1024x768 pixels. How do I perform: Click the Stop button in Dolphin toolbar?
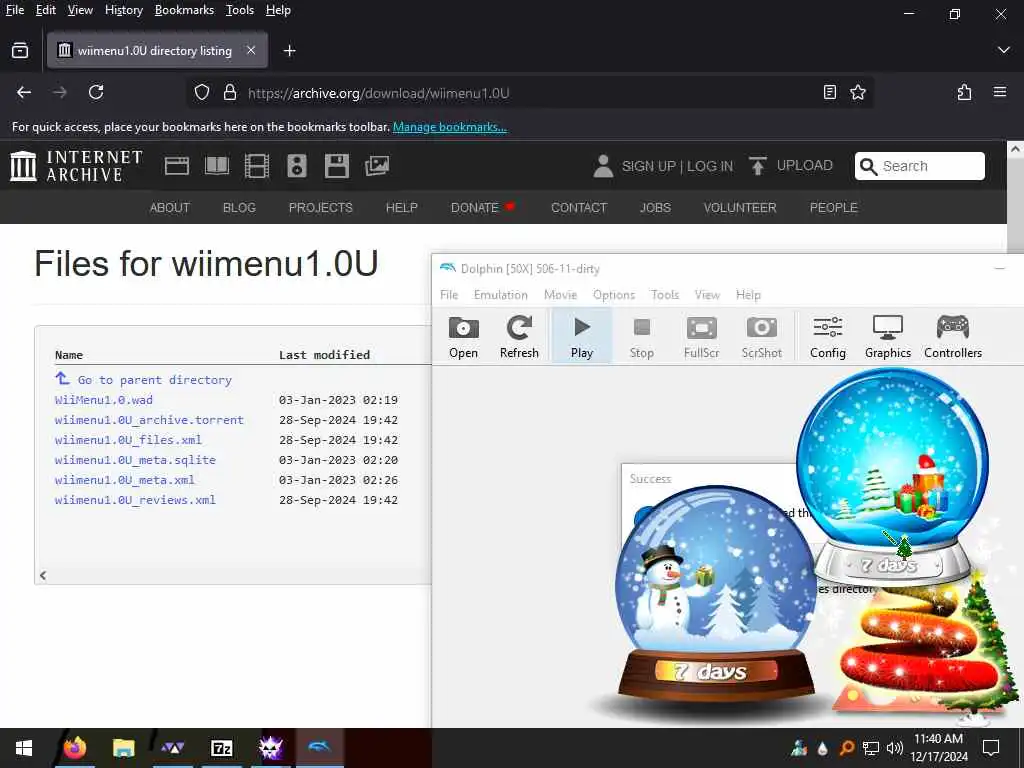coord(641,336)
